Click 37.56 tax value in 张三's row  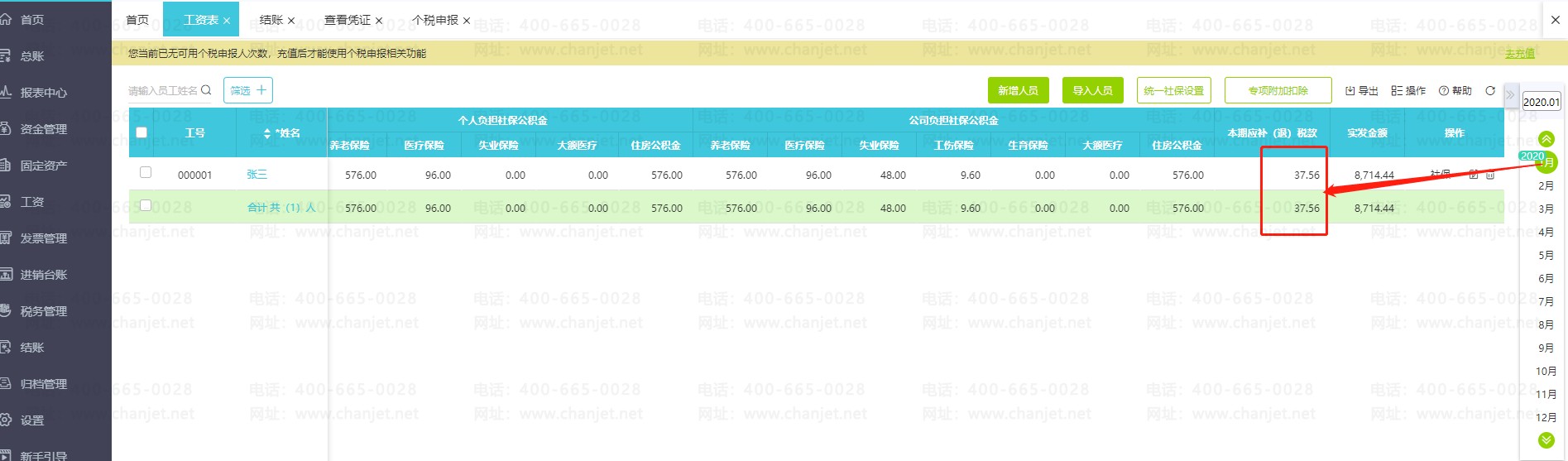(x=1307, y=175)
